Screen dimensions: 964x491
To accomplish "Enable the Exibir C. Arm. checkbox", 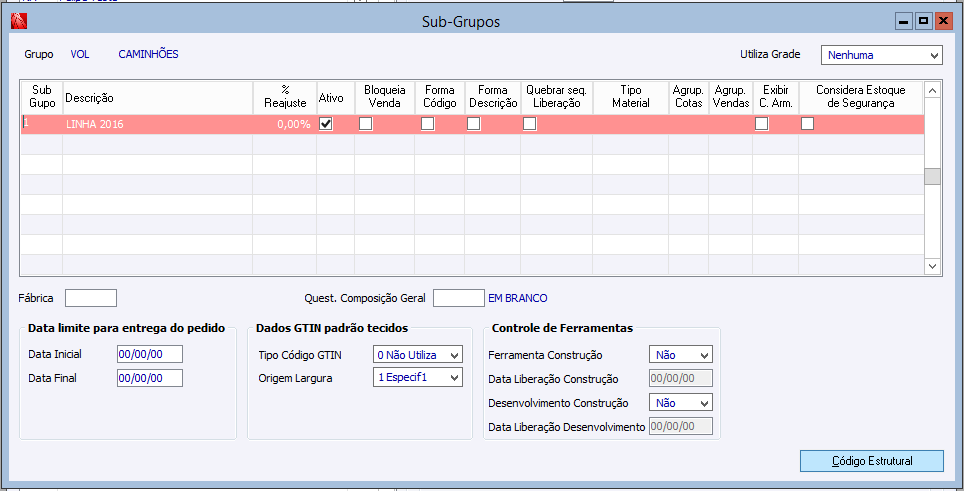I will (761, 124).
